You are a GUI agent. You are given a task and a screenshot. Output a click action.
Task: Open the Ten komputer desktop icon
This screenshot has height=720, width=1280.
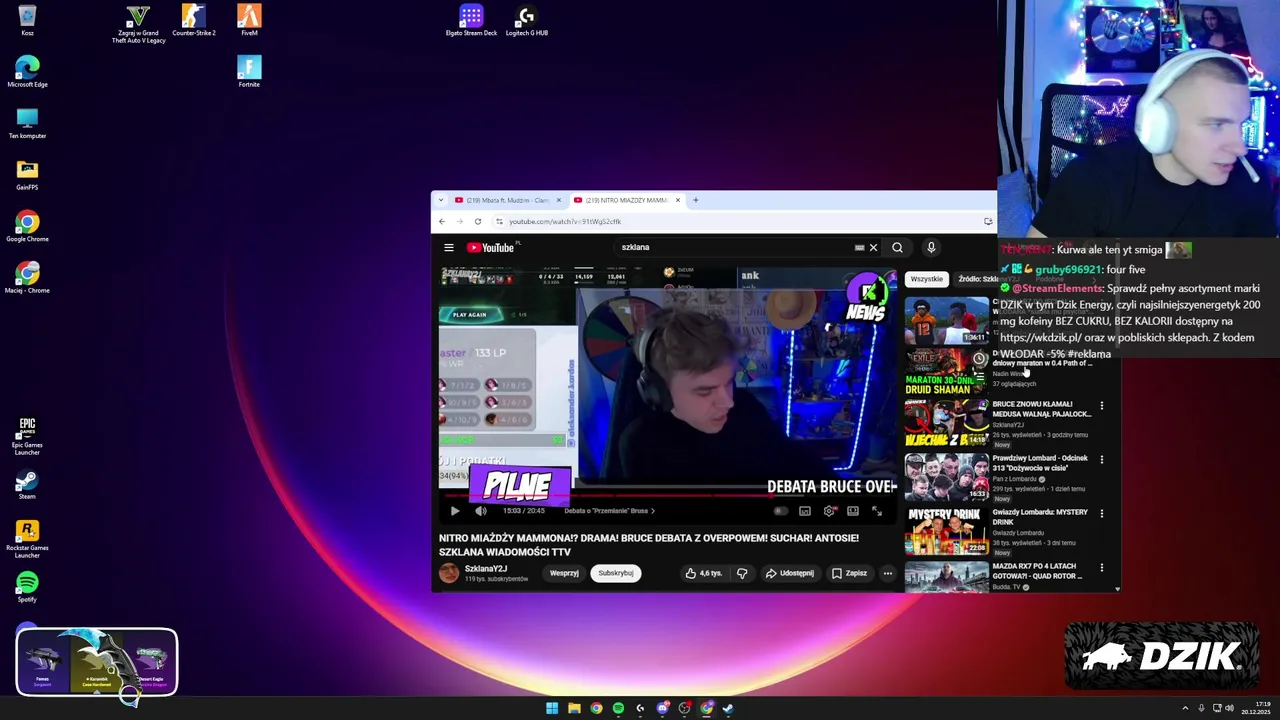pyautogui.click(x=27, y=123)
